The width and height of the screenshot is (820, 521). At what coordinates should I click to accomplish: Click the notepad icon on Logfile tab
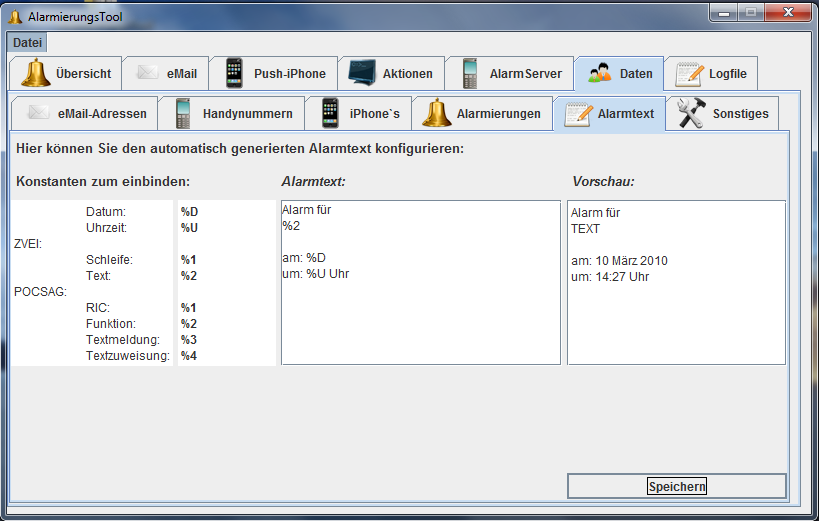(x=689, y=74)
